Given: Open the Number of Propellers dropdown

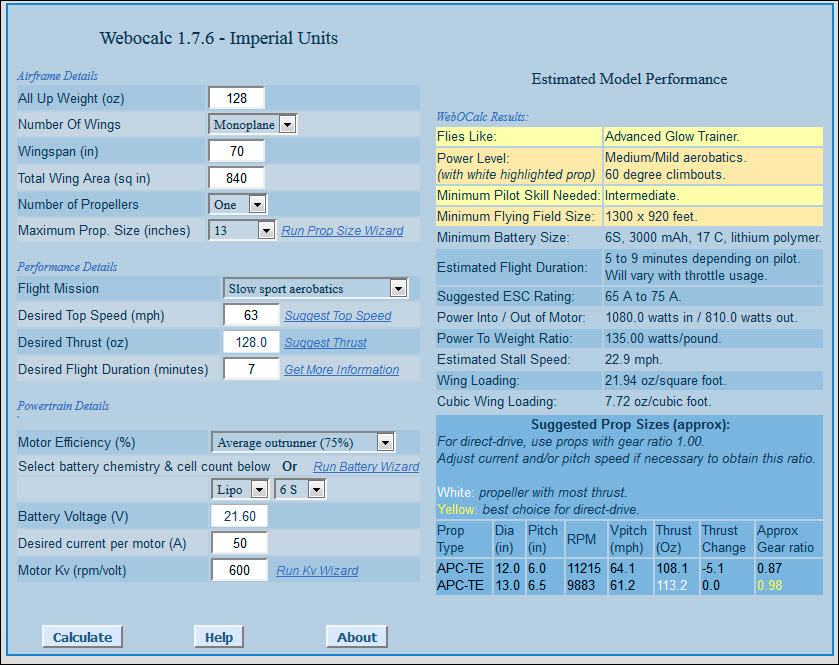Looking at the screenshot, I should tap(257, 203).
